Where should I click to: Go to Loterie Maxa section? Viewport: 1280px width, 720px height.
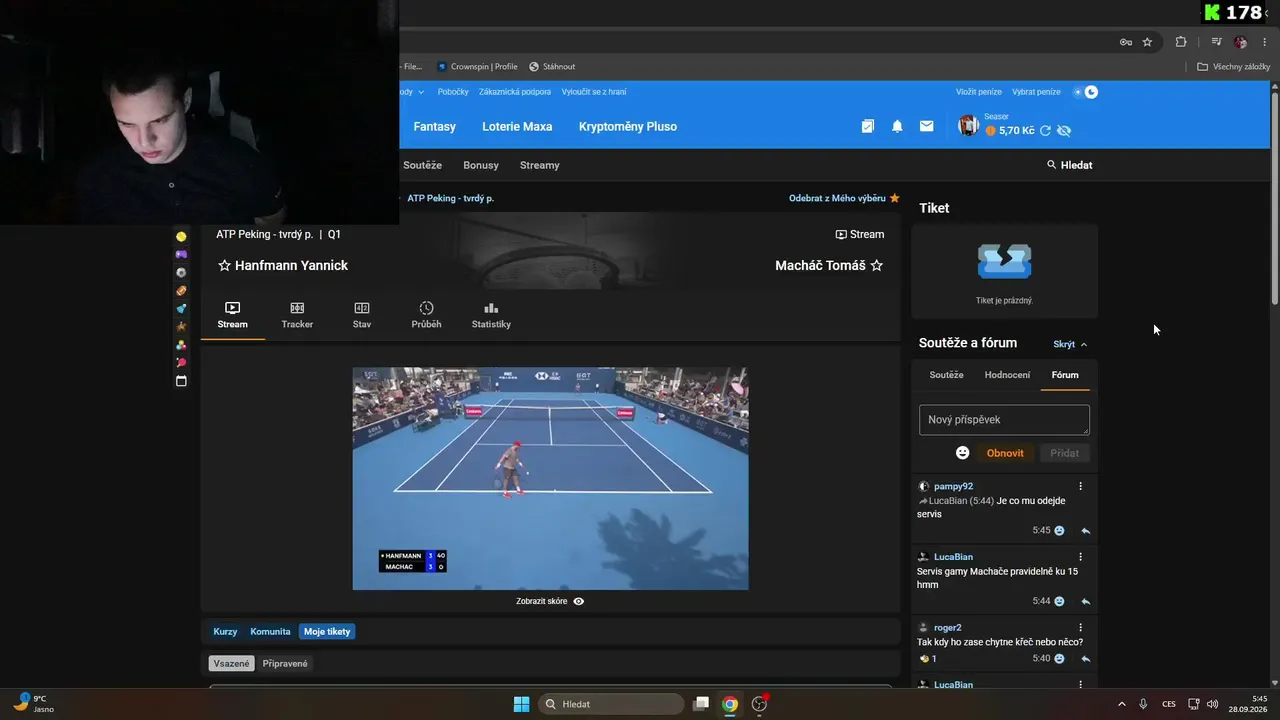[x=517, y=127]
